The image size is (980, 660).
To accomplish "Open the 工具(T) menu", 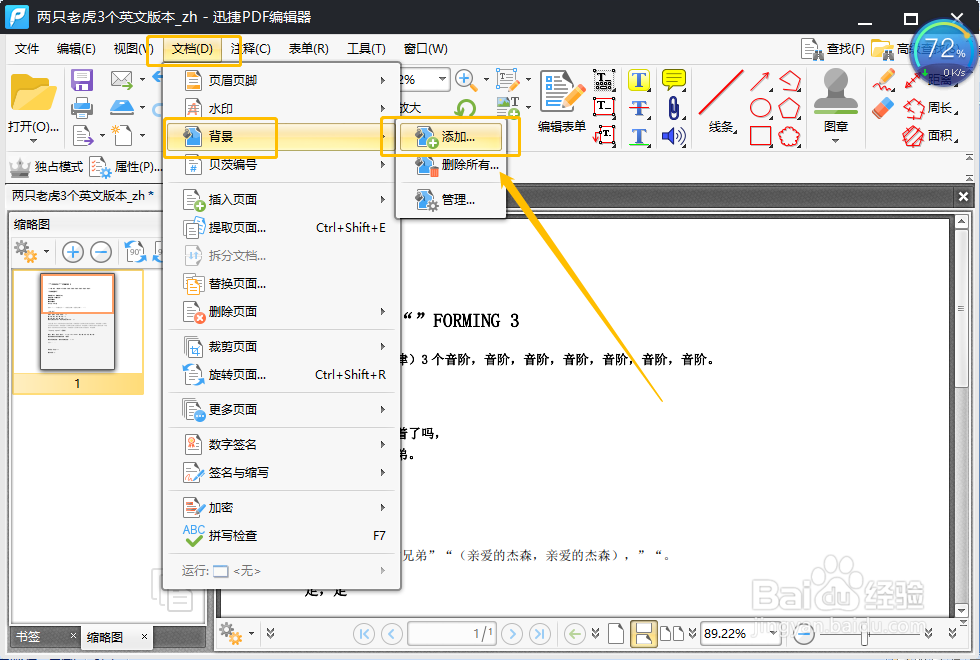I will pyautogui.click(x=365, y=48).
